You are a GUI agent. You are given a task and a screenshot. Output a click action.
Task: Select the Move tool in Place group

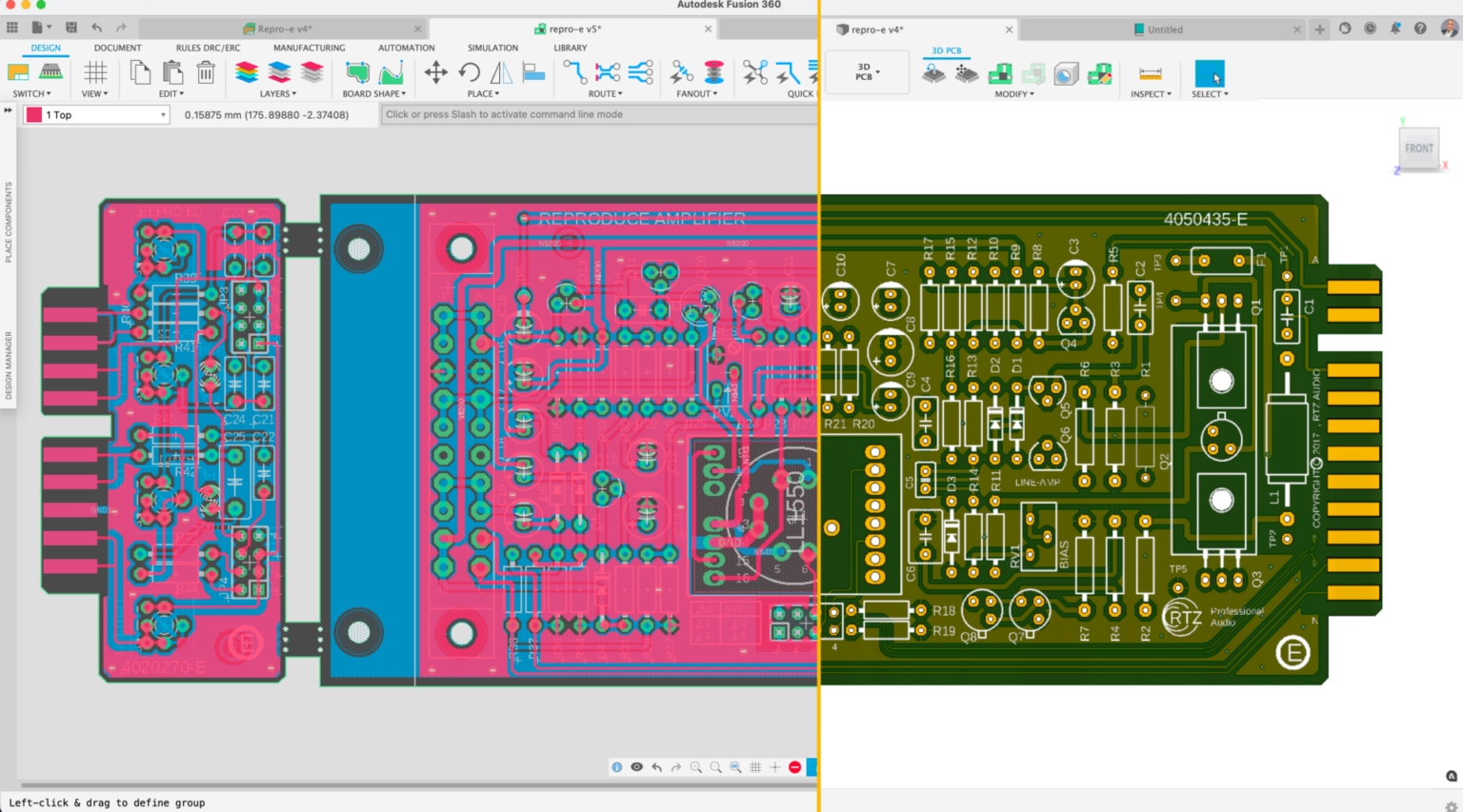436,74
